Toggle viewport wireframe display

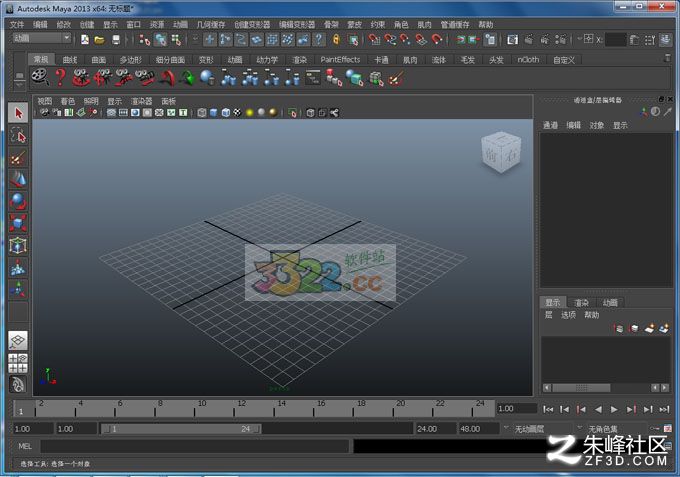click(x=202, y=113)
